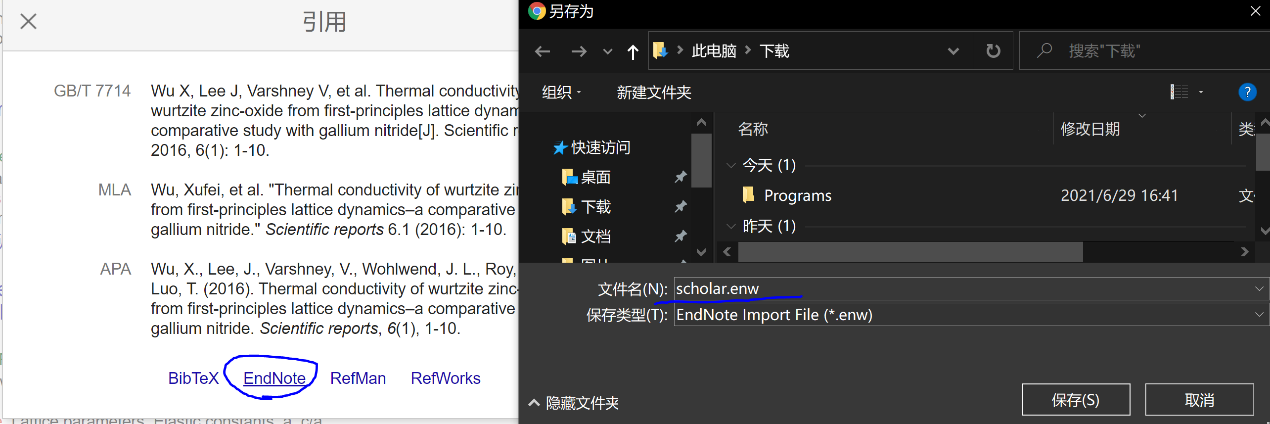Unpin 桌面 using its pin icon

680,177
